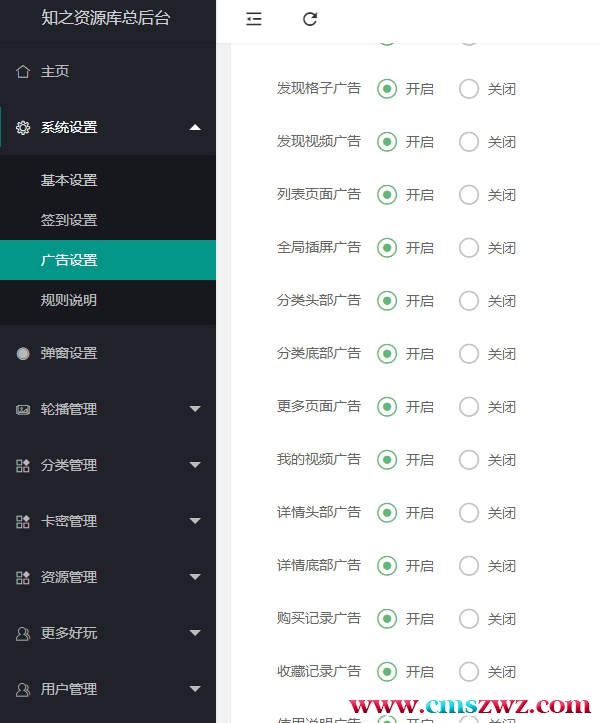The width and height of the screenshot is (600, 723).
Task: Go to 签到设置 in the sidebar
Action: pyautogui.click(x=69, y=221)
